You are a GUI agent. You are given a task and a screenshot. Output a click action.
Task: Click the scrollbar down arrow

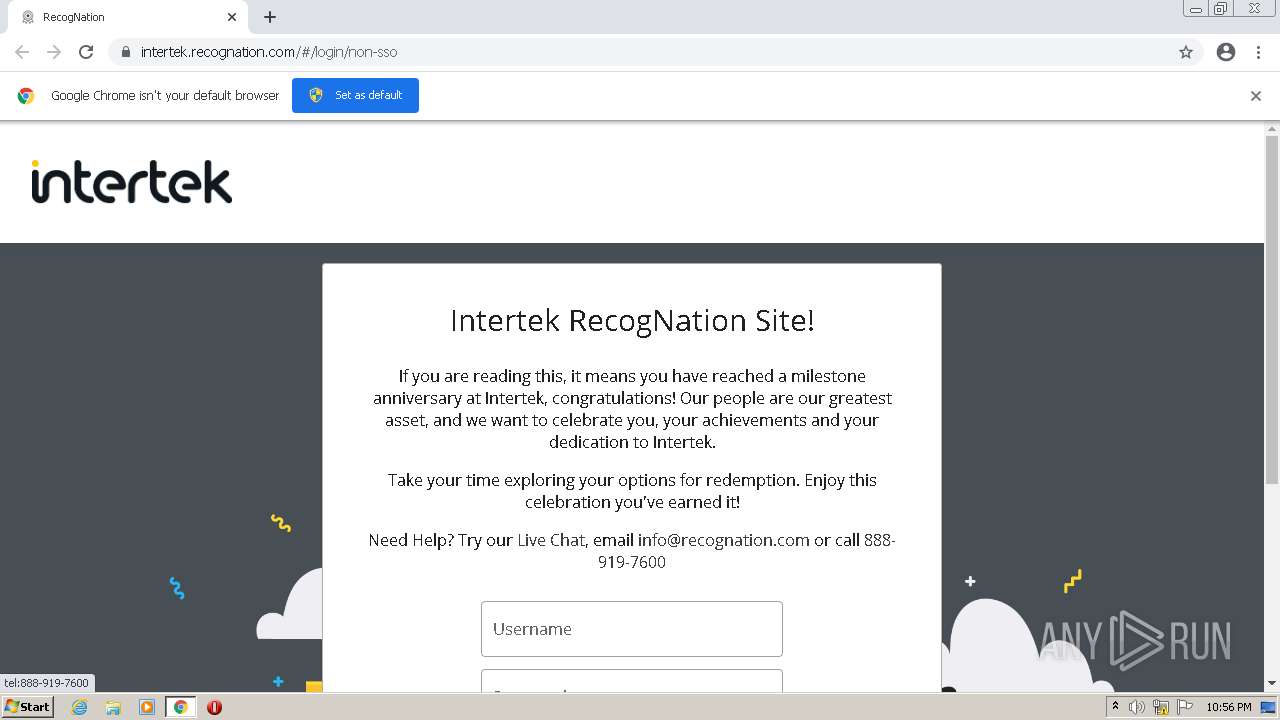coord(1272,684)
